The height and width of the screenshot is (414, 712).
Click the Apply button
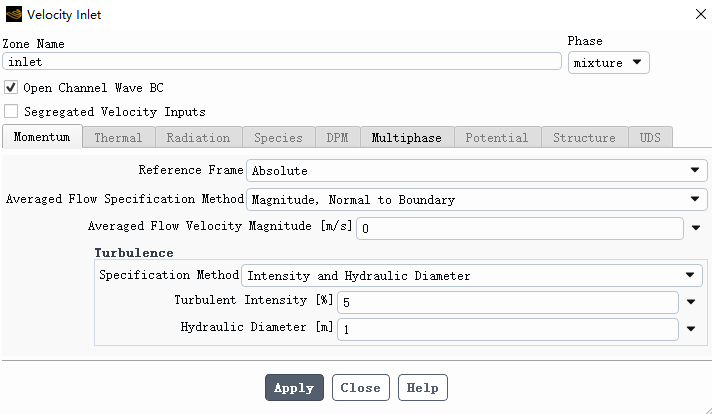pyautogui.click(x=294, y=388)
